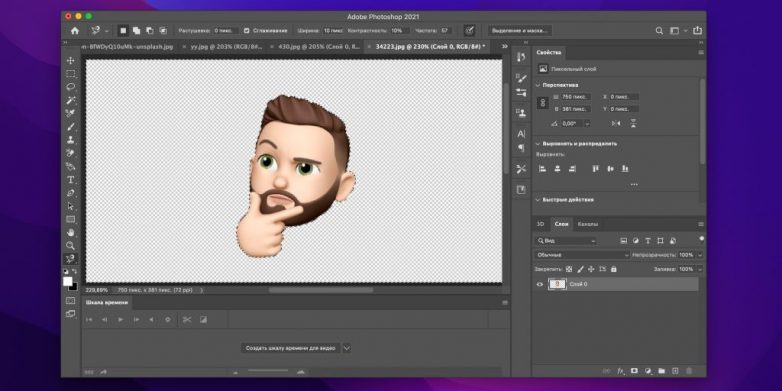Open the rotation angle dropdown
Image resolution: width=782 pixels, height=391 pixels.
coord(587,123)
